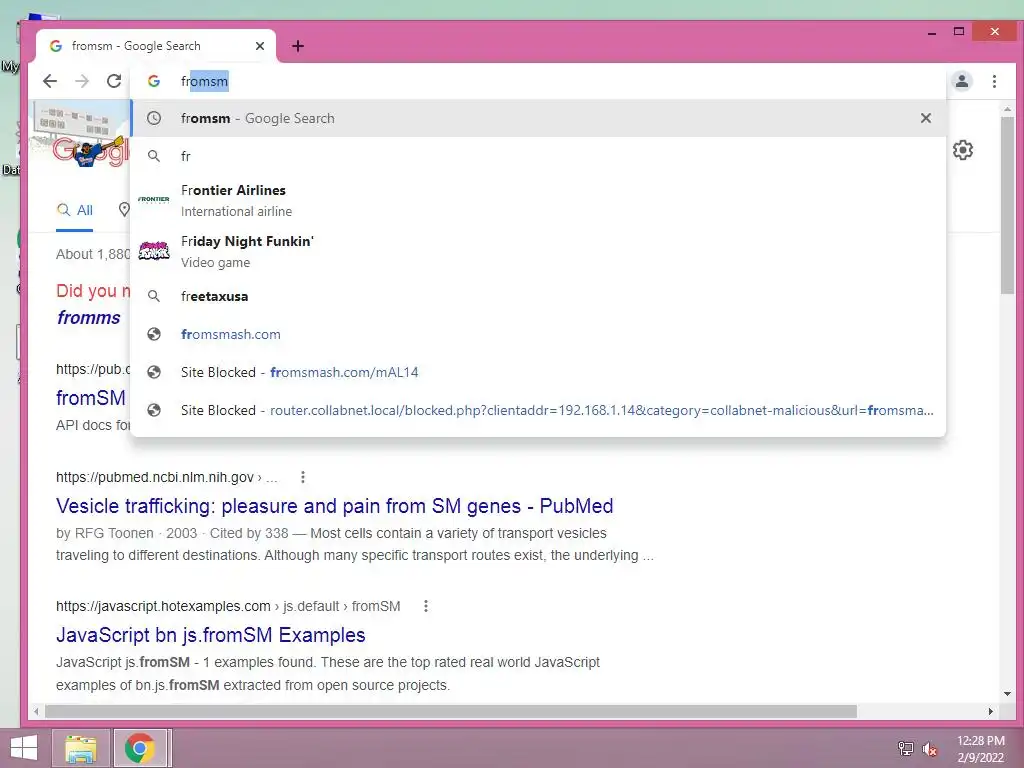Screen dimensions: 1024x768
Task: Click the Google doodle logo
Action: [x=79, y=136]
